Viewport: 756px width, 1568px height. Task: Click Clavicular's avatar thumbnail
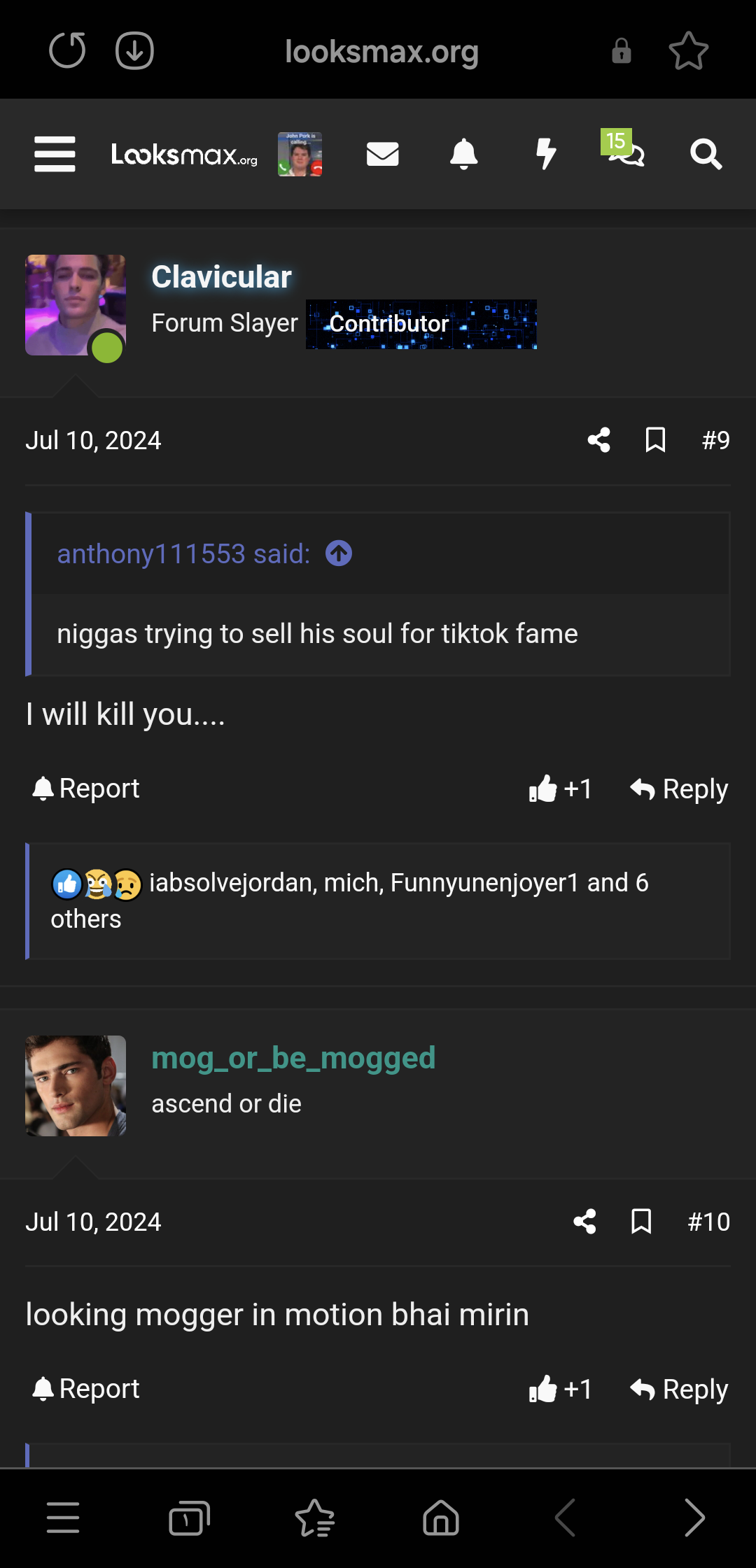[76, 305]
